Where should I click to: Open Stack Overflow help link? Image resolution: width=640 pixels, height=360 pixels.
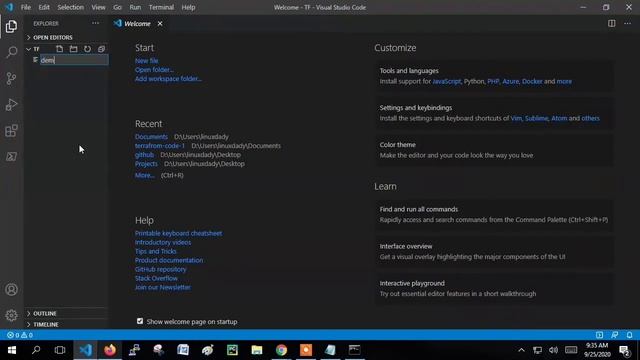click(156, 278)
